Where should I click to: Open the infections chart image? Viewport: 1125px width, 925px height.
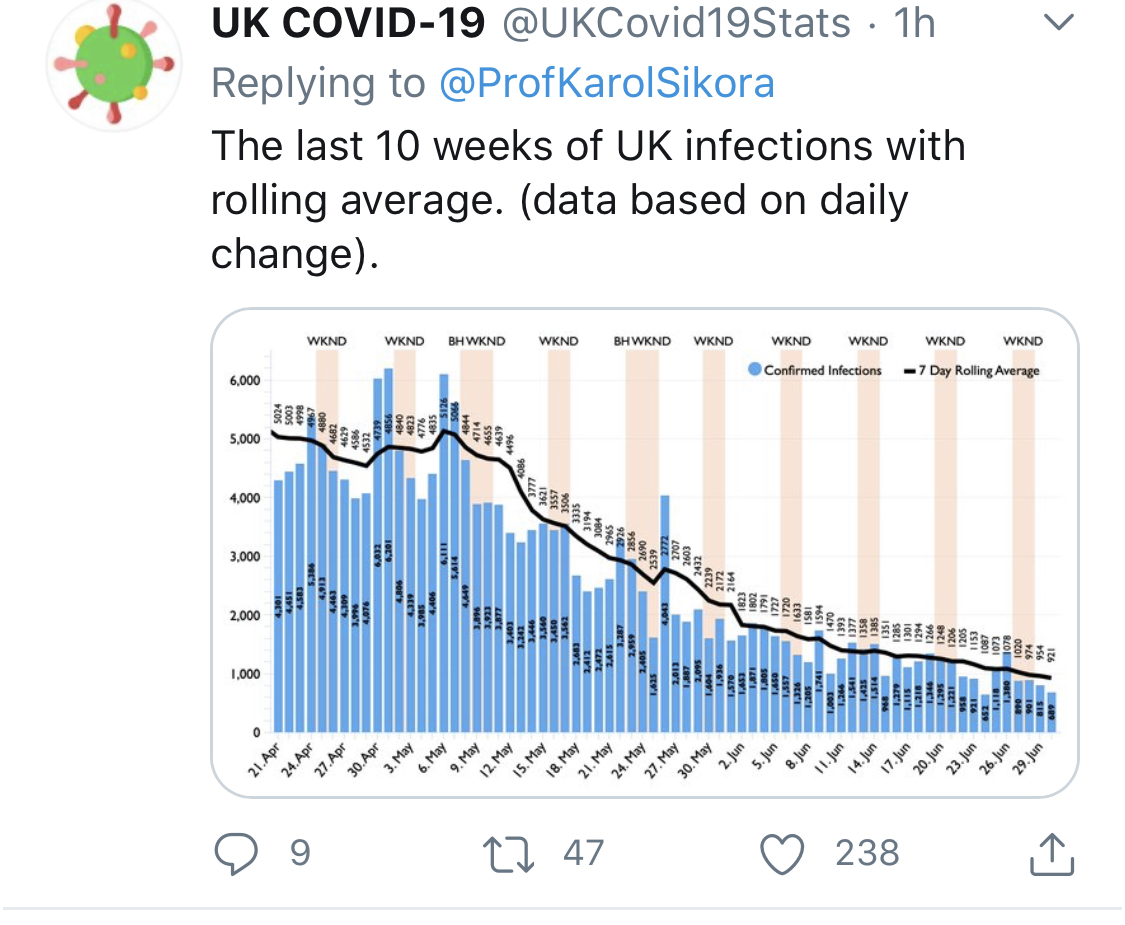(x=645, y=552)
